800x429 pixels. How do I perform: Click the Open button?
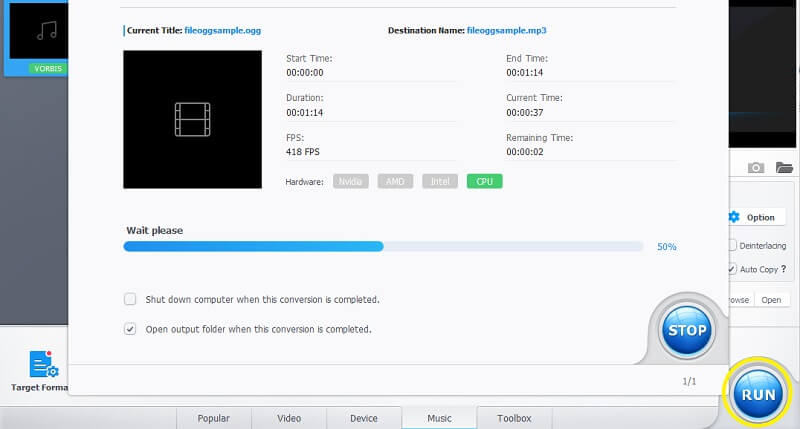click(x=771, y=300)
